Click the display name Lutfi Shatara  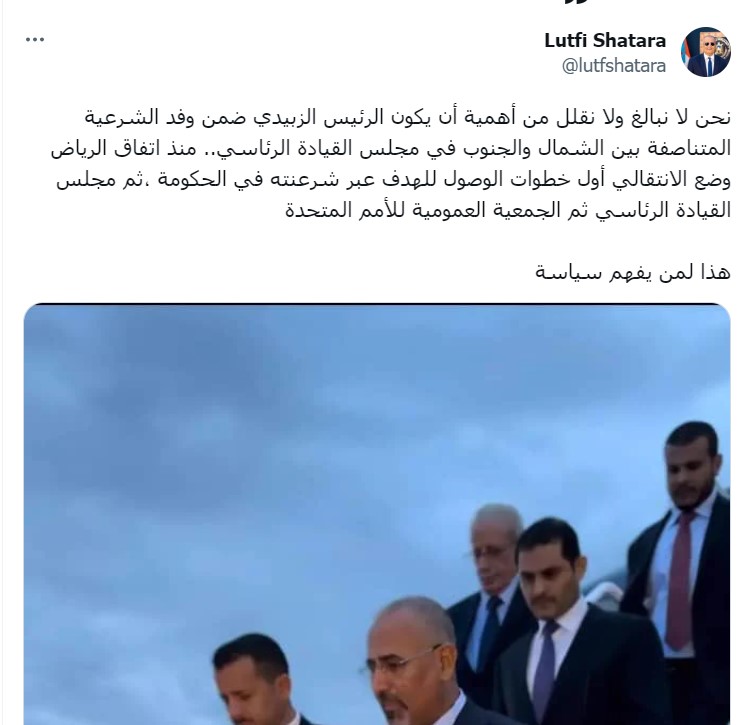(605, 41)
